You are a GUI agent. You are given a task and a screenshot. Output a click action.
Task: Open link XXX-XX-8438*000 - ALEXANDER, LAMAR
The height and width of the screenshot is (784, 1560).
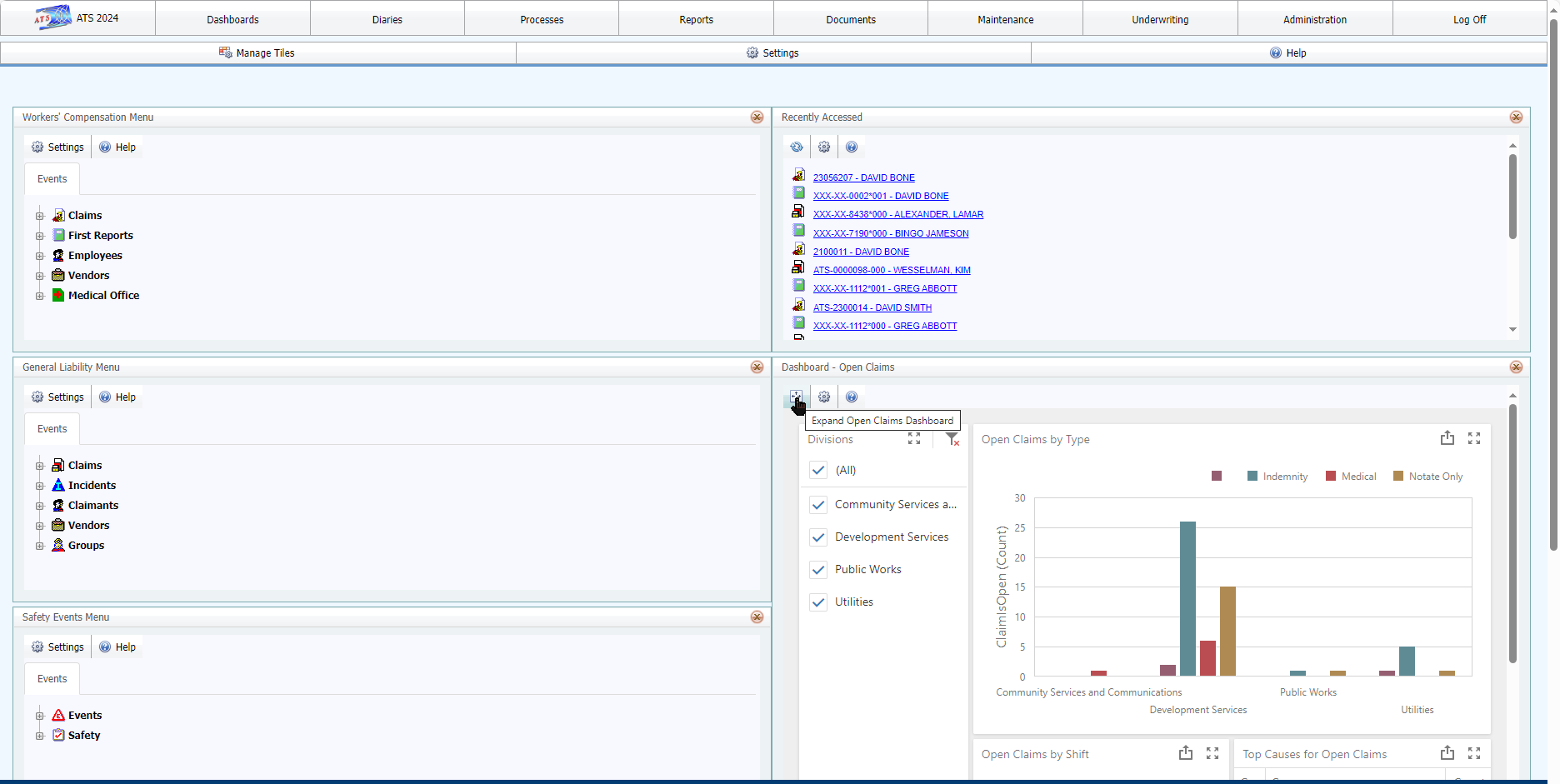coord(898,214)
